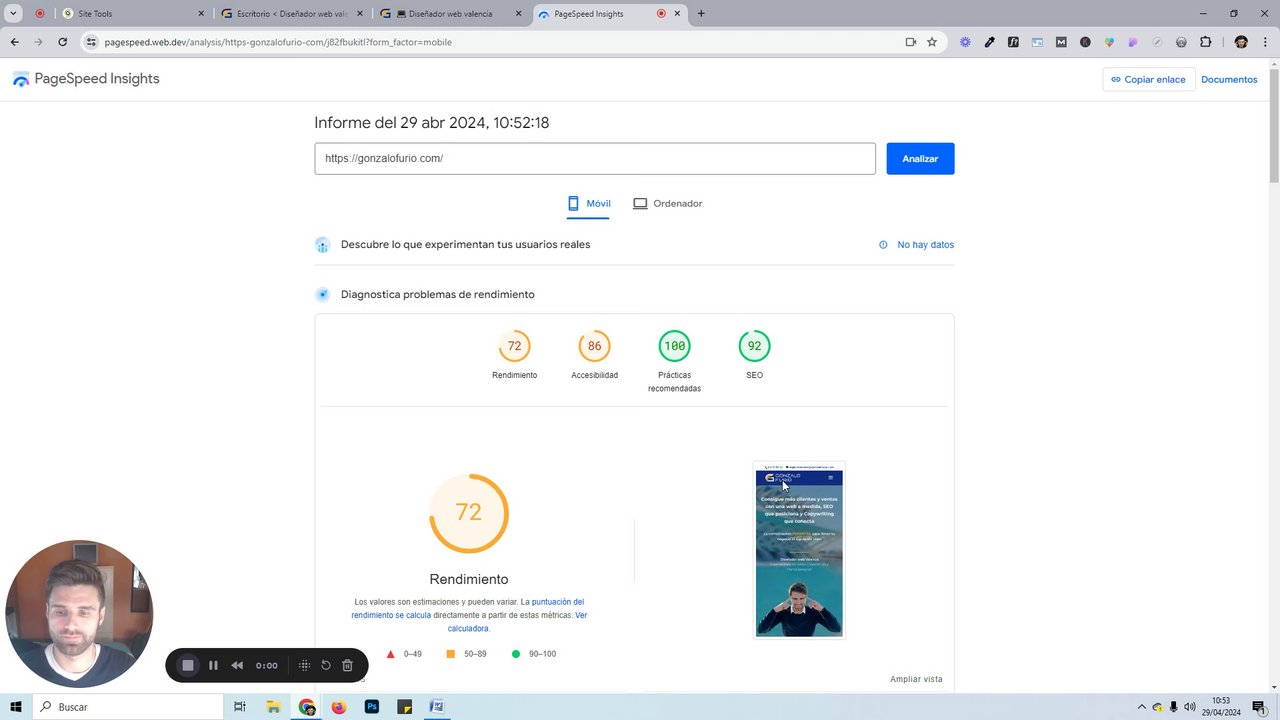
Task: Rewind the screen recording
Action: (x=237, y=665)
